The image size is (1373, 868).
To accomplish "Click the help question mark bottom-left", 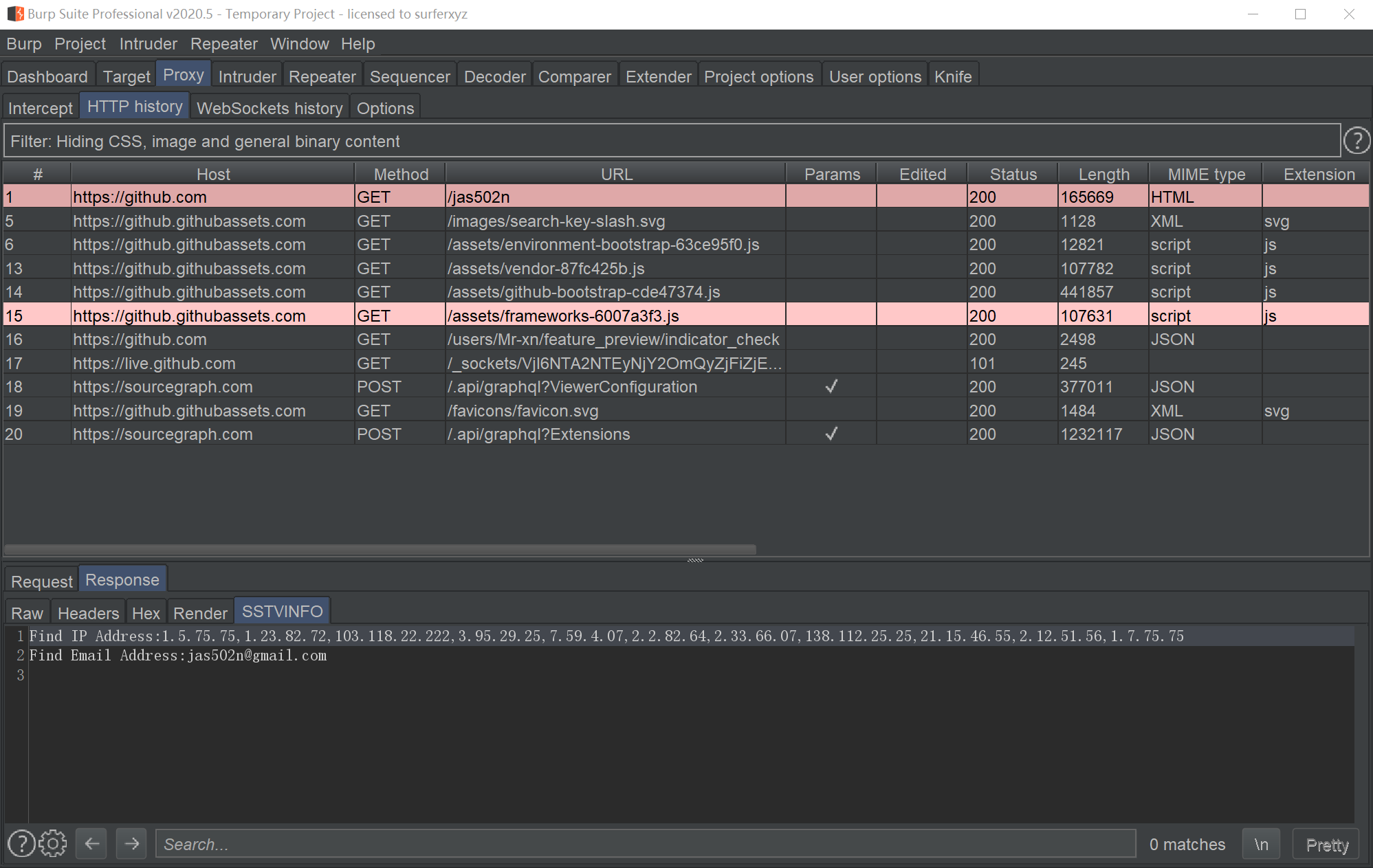I will 21,844.
